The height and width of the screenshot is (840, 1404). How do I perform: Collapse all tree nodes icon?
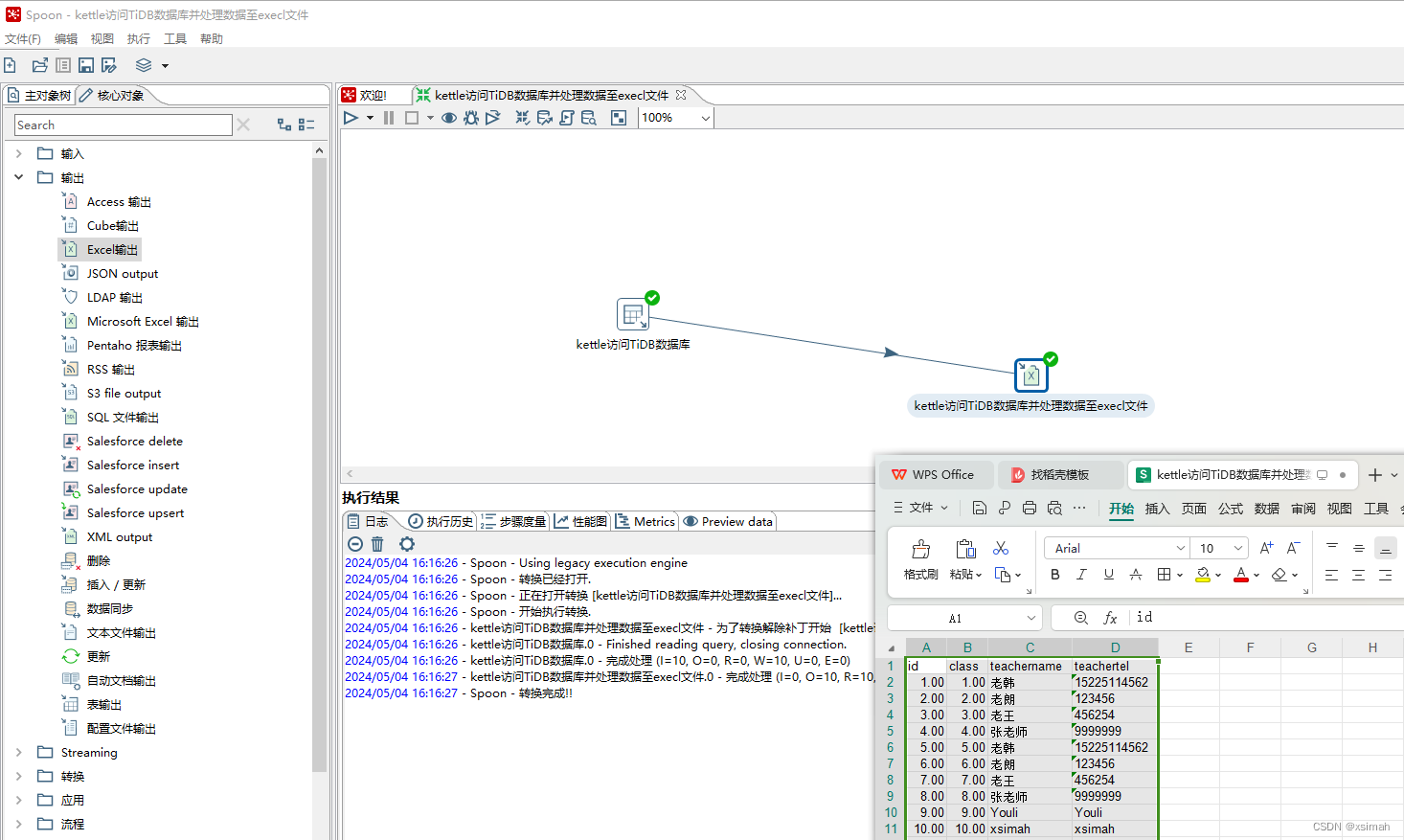coord(306,125)
